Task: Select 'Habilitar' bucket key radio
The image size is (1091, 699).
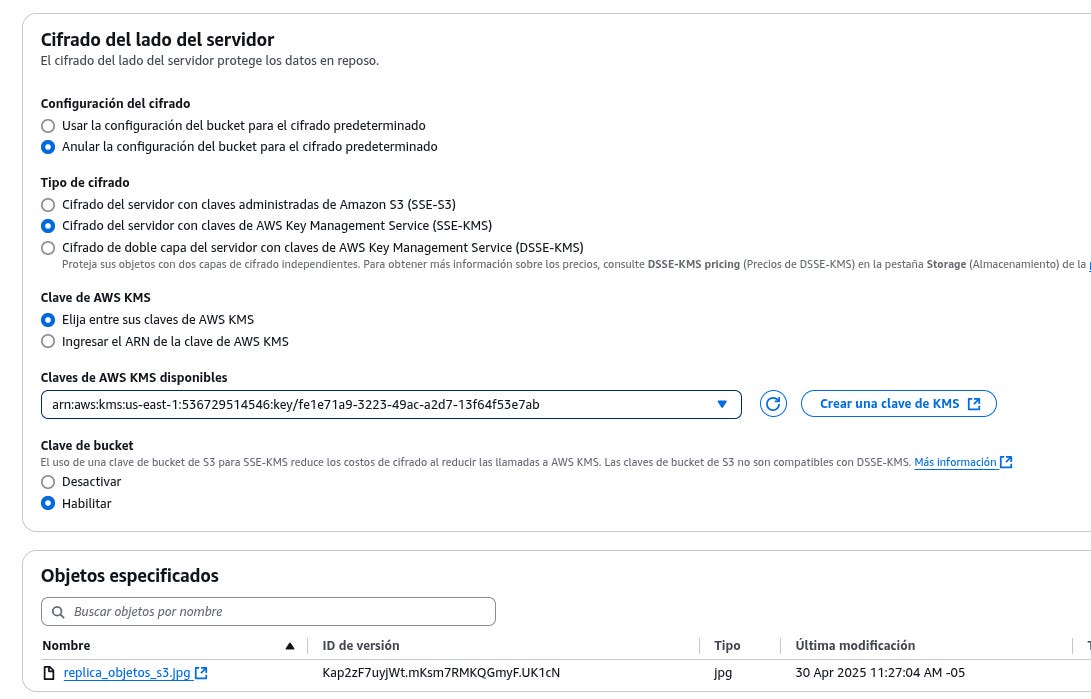Action: (x=48, y=504)
